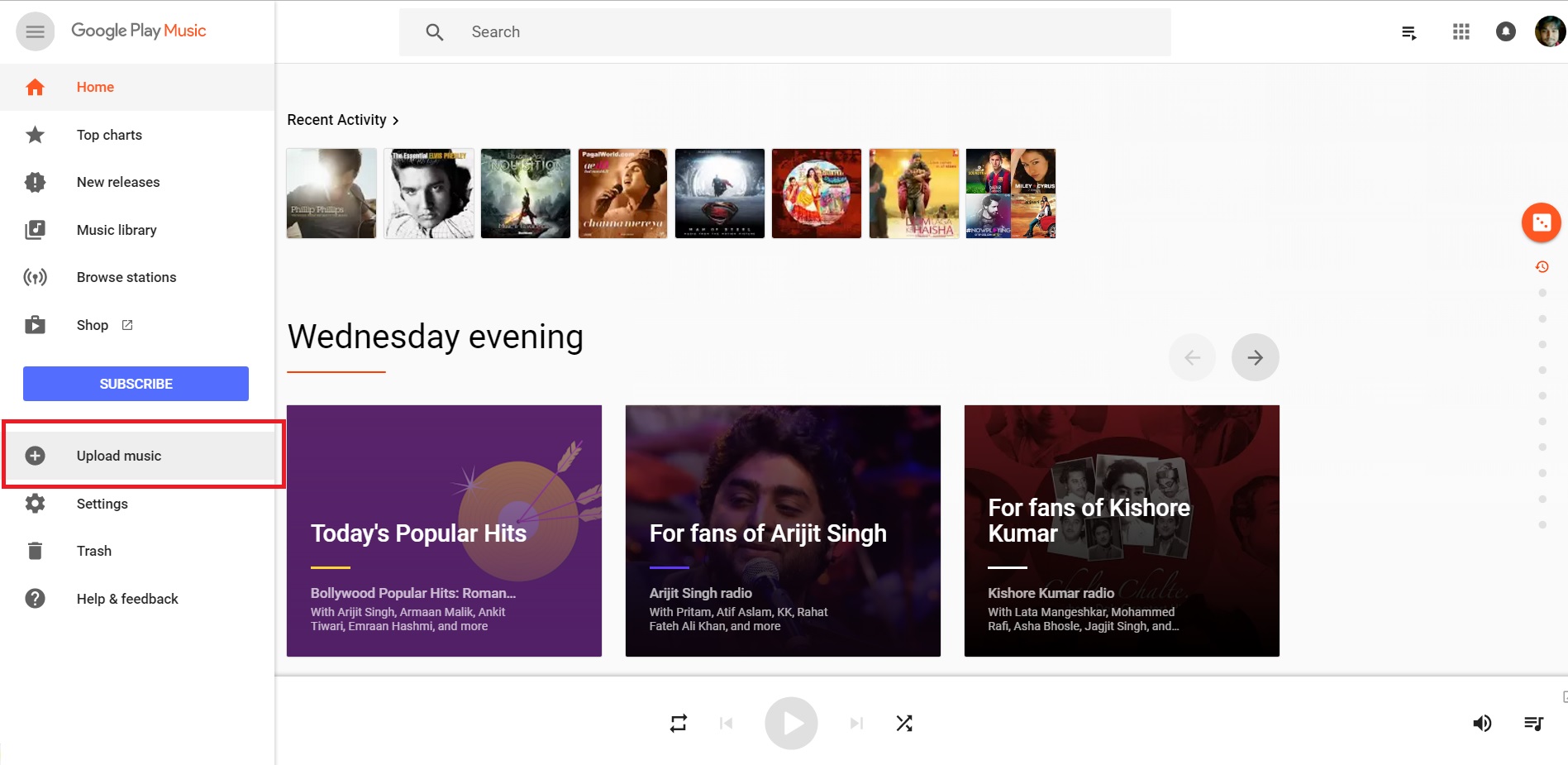The image size is (1568, 765).
Task: Open the For fans of Arijit Singh card
Action: [x=783, y=531]
